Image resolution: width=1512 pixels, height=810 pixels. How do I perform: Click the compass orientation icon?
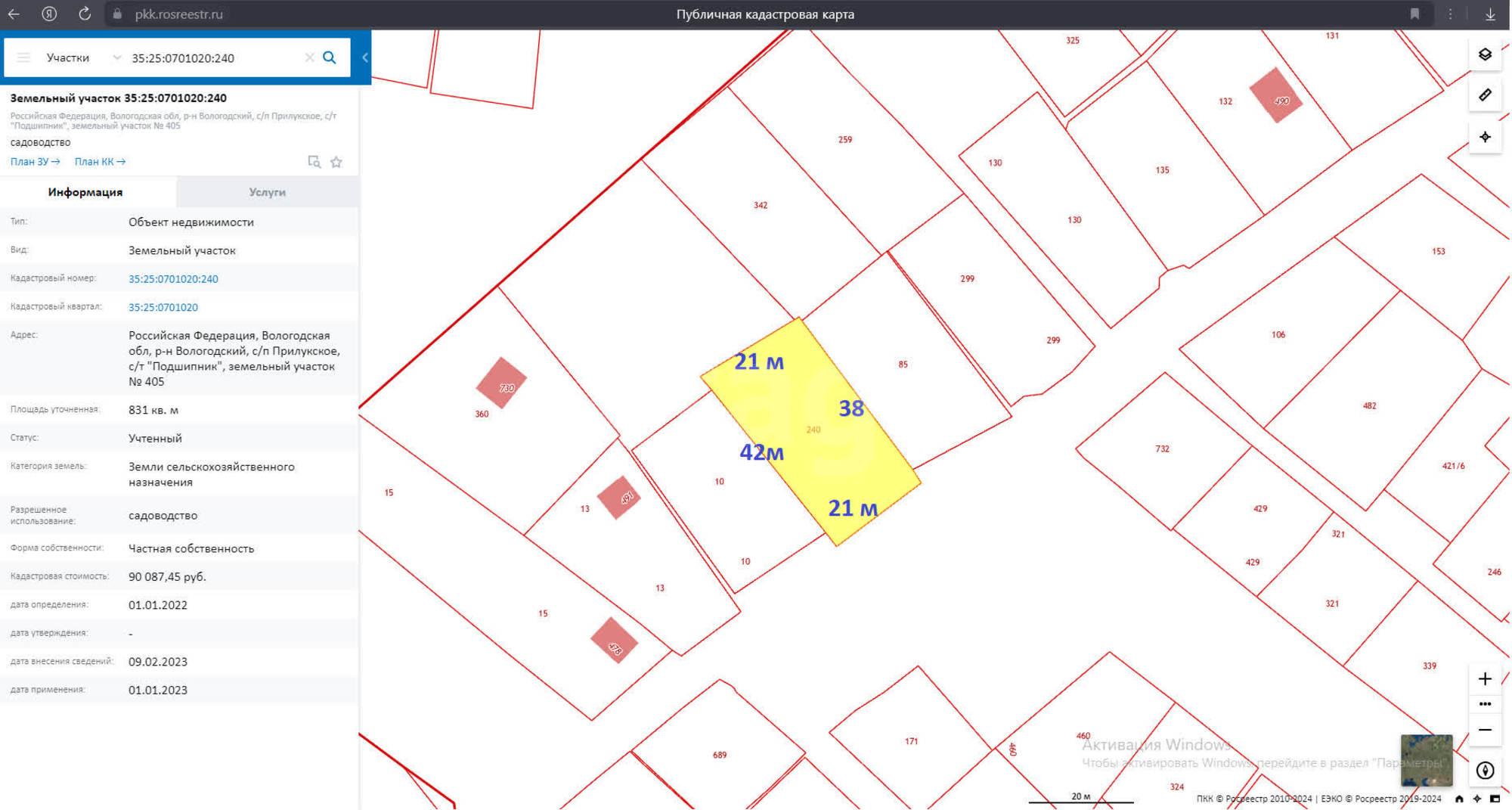tap(1485, 771)
